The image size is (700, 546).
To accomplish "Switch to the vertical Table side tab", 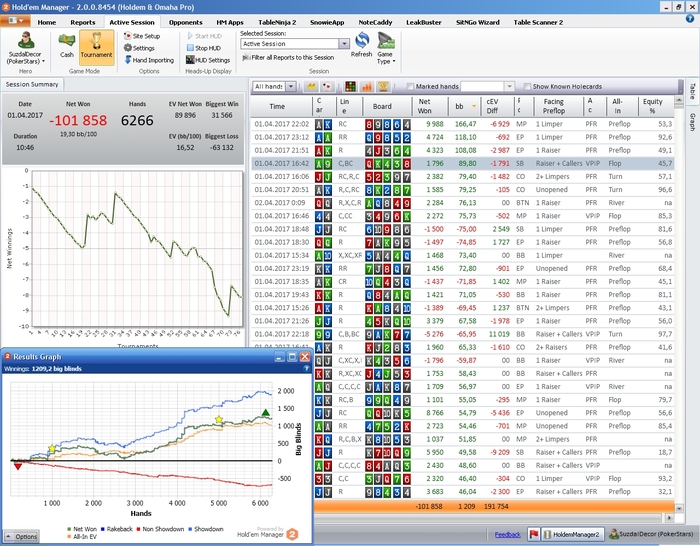I will 692,91.
